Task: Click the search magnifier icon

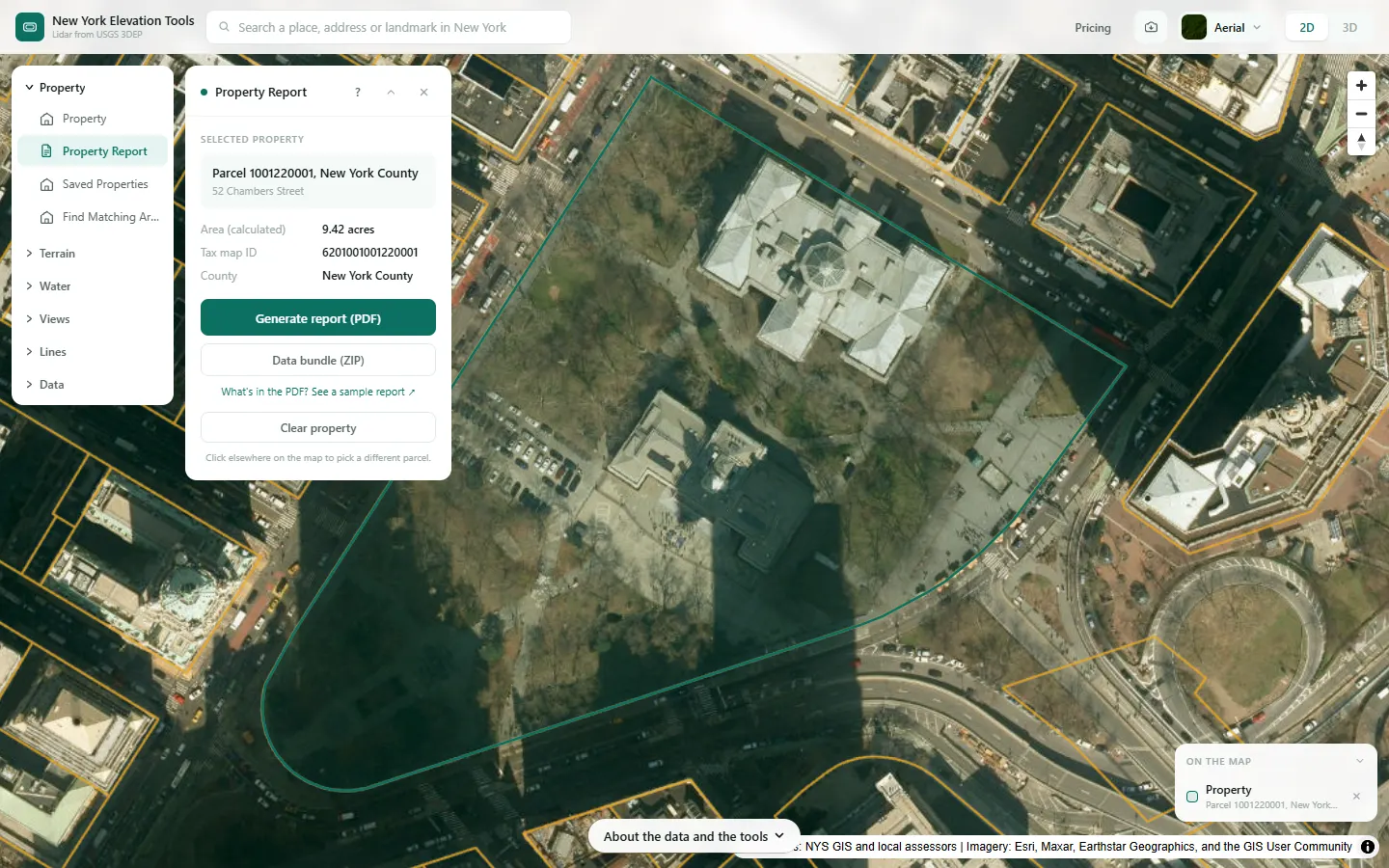Action: click(225, 27)
